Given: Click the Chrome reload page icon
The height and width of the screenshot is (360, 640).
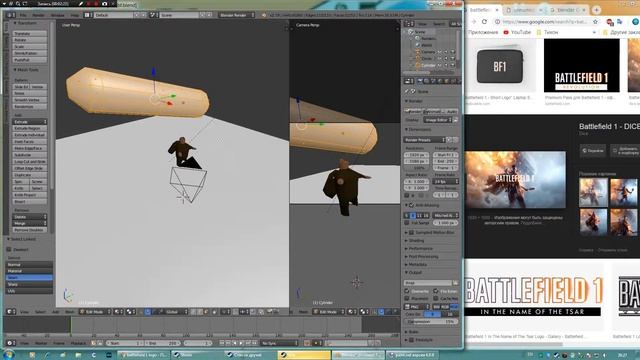Looking at the screenshot, I should click(484, 22).
